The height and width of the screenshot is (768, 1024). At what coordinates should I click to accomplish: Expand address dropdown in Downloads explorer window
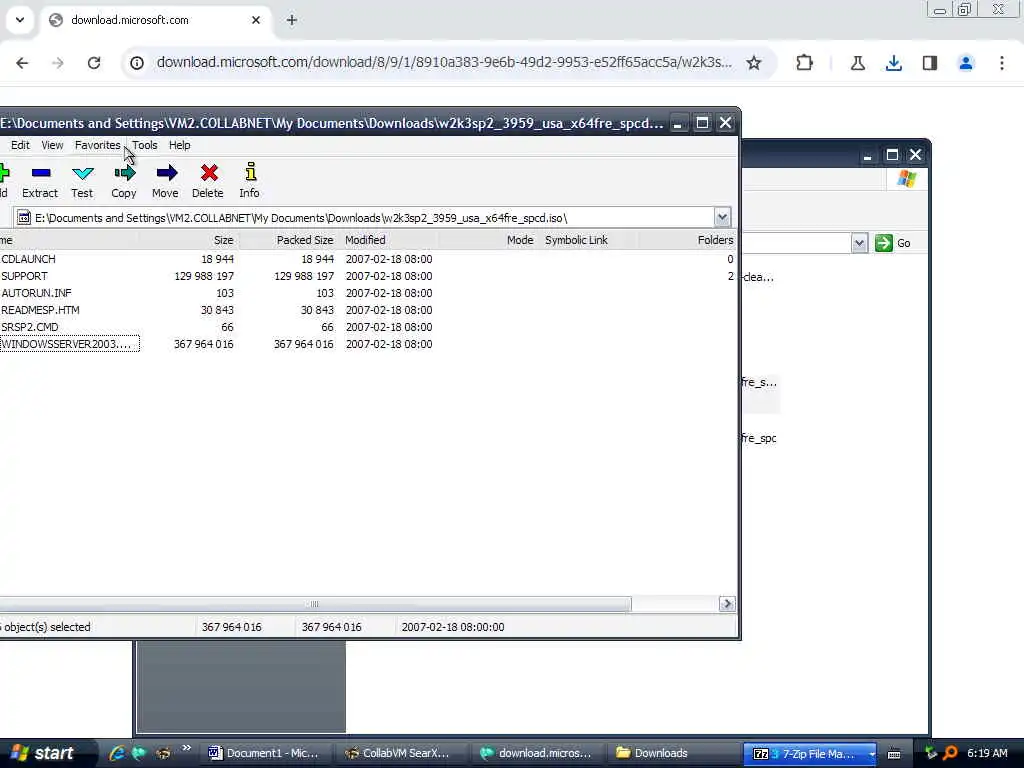click(x=859, y=243)
